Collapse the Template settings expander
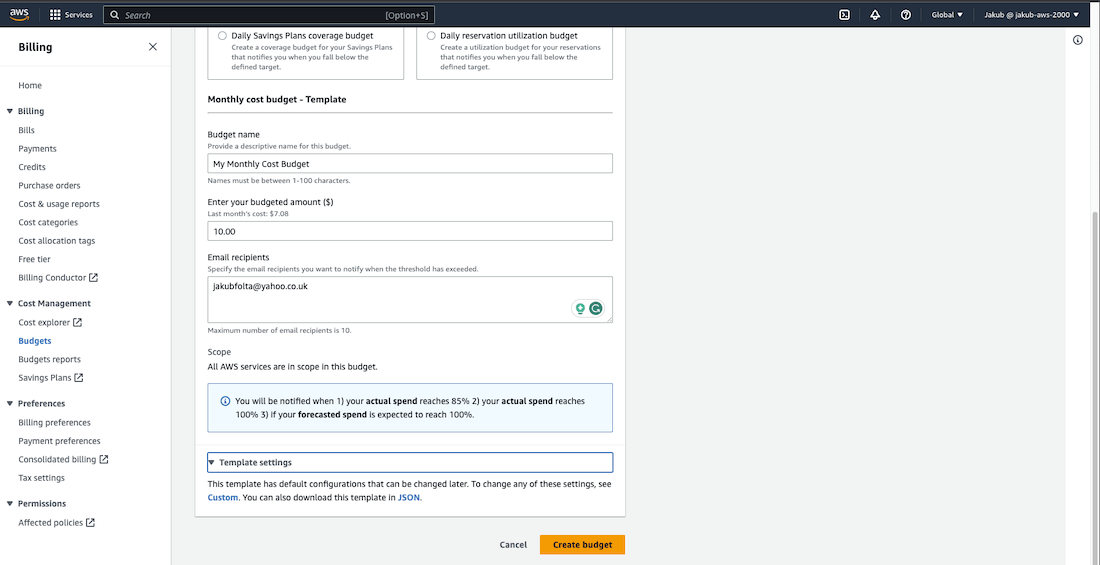The image size is (1100, 565). pos(410,463)
